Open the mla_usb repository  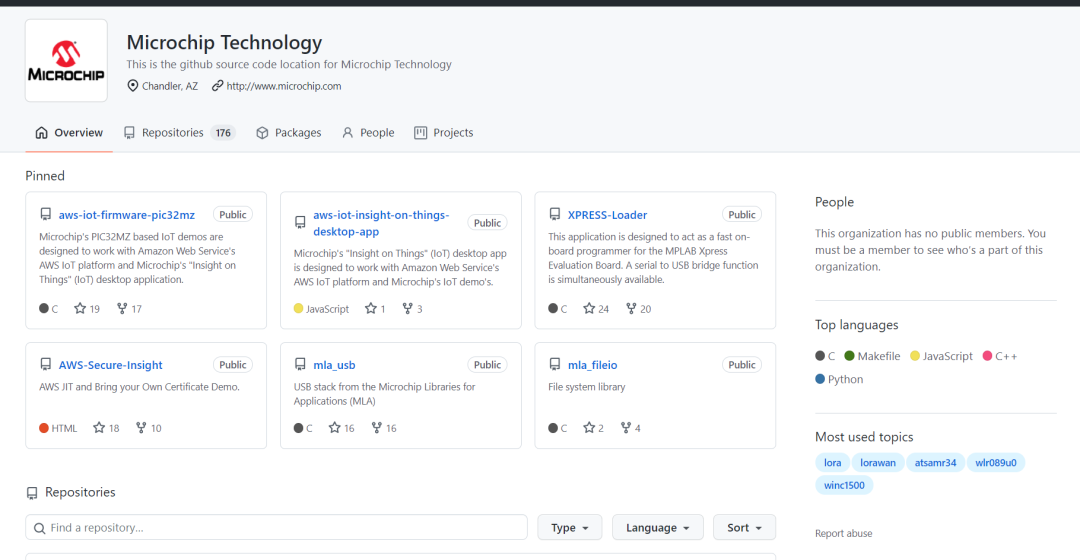pyautogui.click(x=334, y=365)
